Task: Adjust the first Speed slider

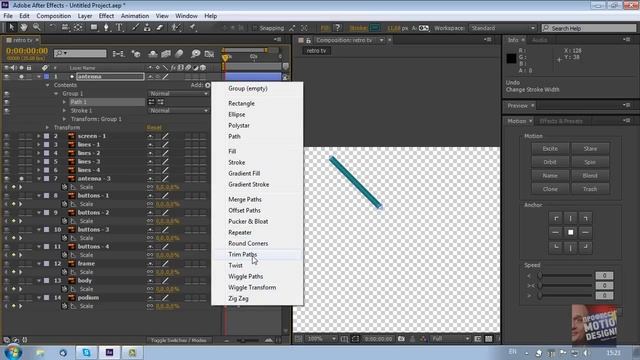Action: (565, 276)
